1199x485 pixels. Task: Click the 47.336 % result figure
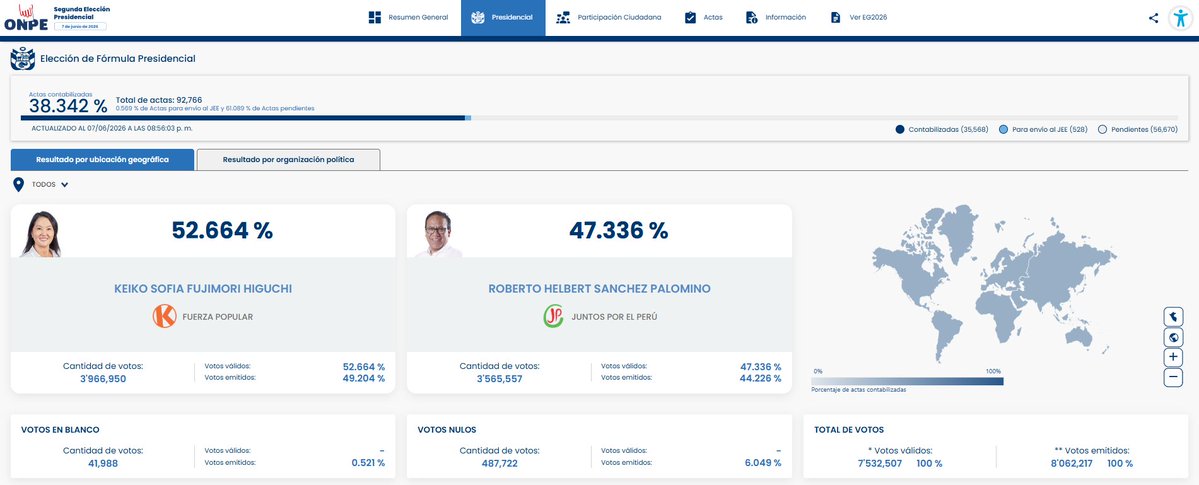point(619,230)
